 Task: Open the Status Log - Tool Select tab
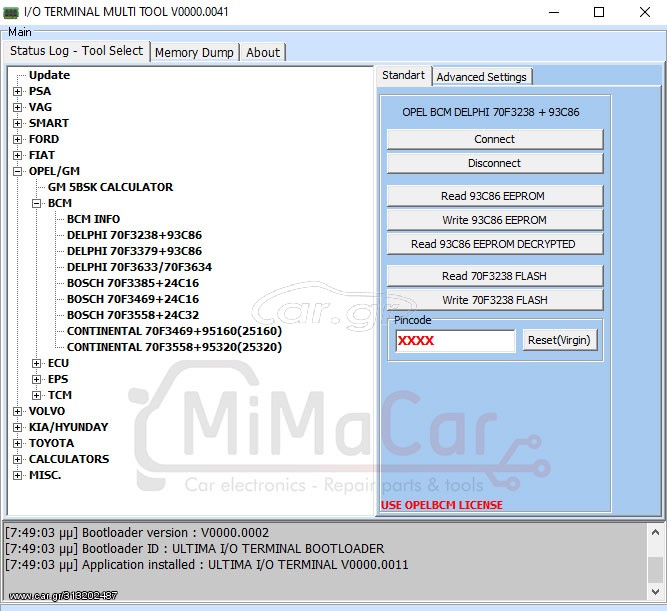(77, 51)
